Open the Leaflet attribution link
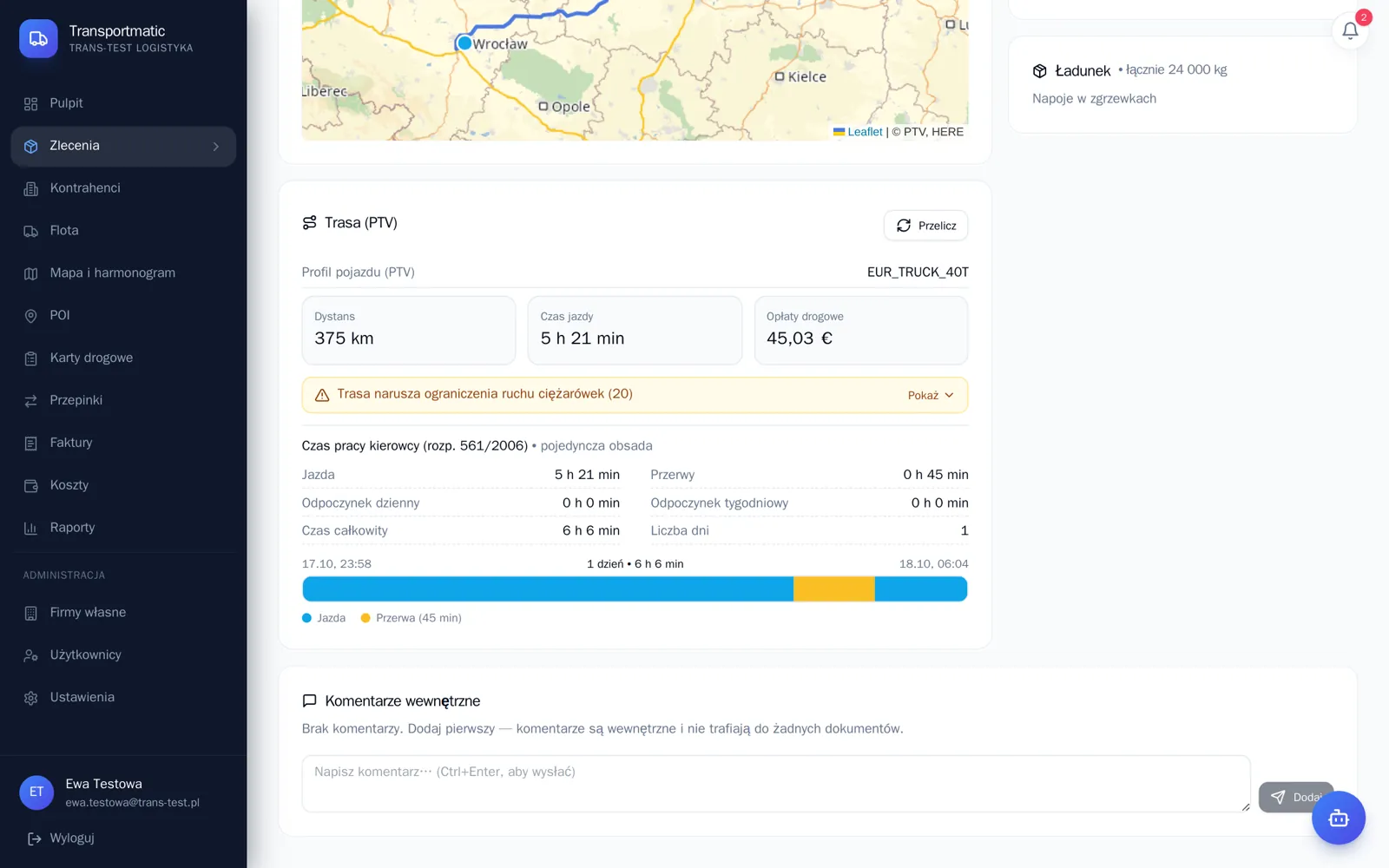The image size is (1389, 868). [x=865, y=132]
